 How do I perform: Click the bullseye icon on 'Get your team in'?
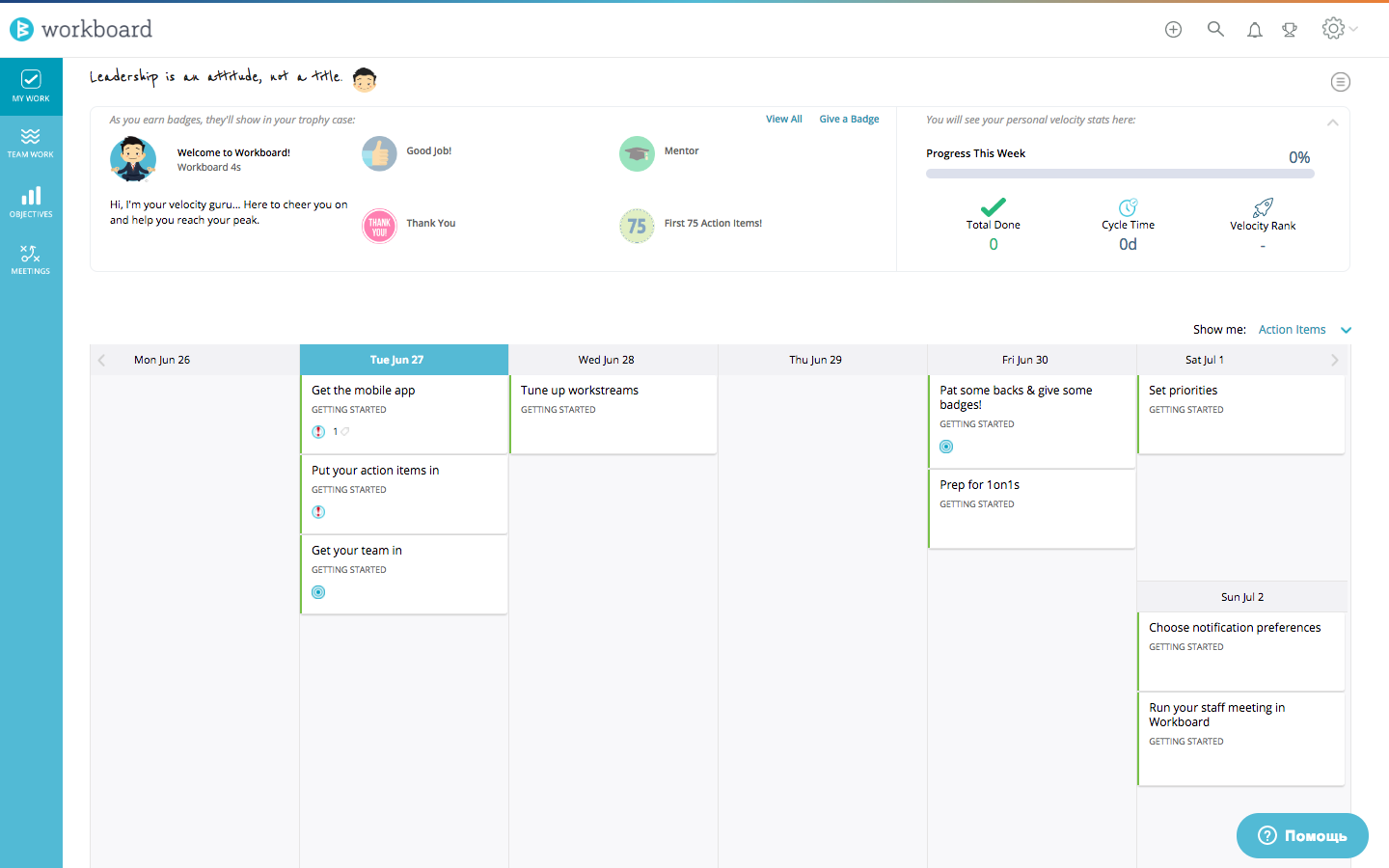tap(318, 591)
